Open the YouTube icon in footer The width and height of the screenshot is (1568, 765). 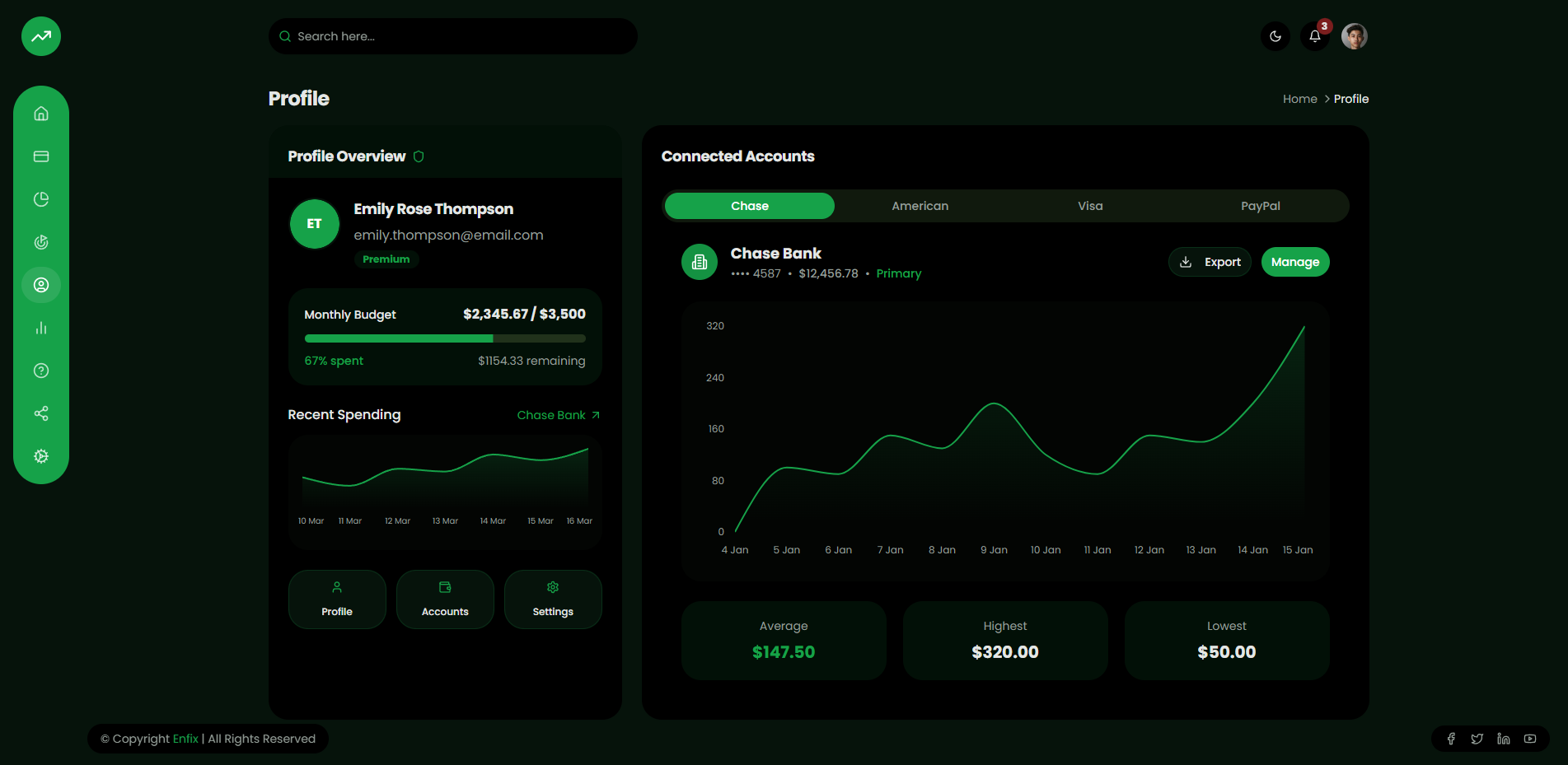pos(1530,739)
